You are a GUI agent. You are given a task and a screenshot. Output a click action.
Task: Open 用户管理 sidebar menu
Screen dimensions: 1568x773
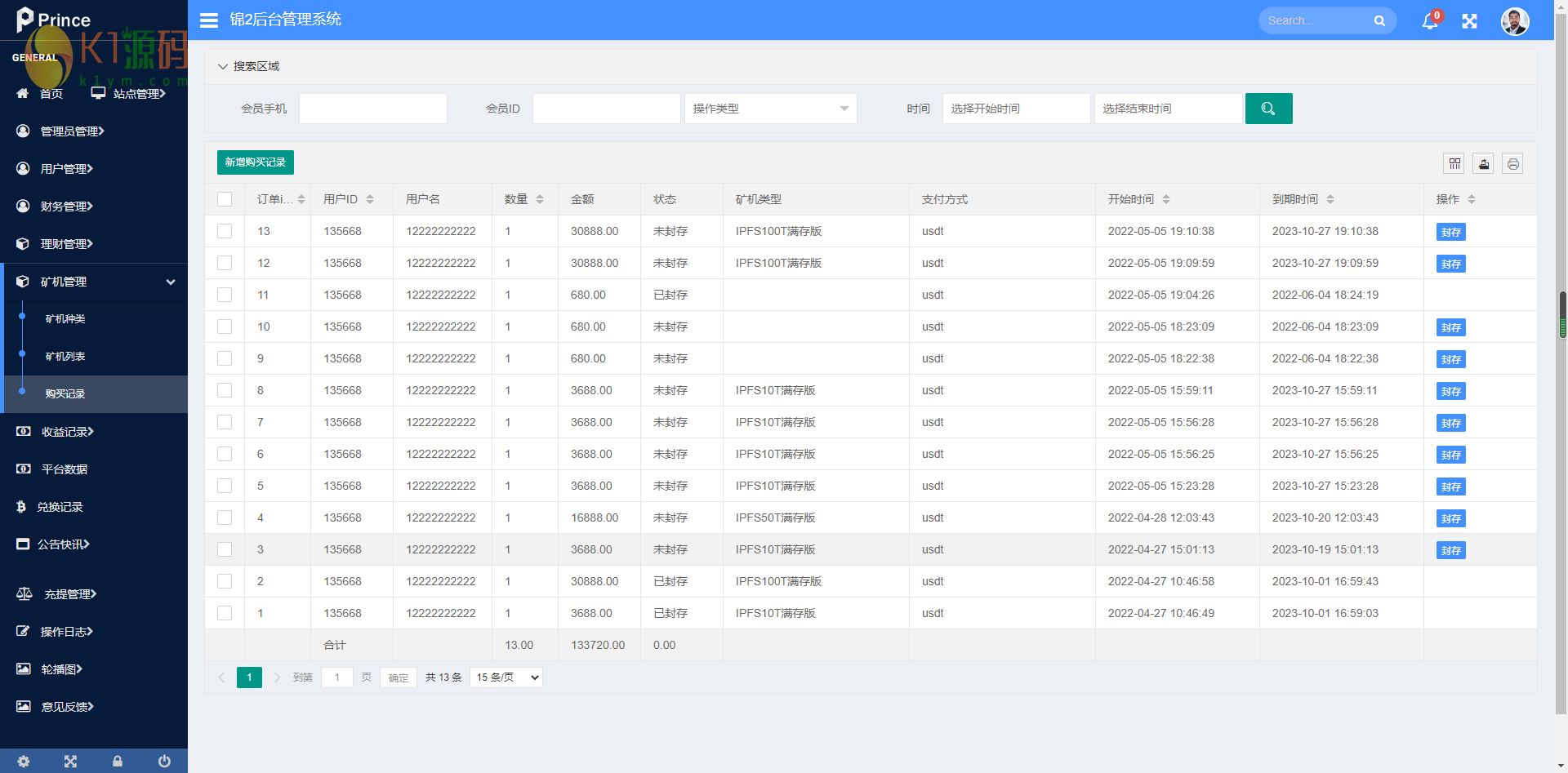pyautogui.click(x=66, y=169)
